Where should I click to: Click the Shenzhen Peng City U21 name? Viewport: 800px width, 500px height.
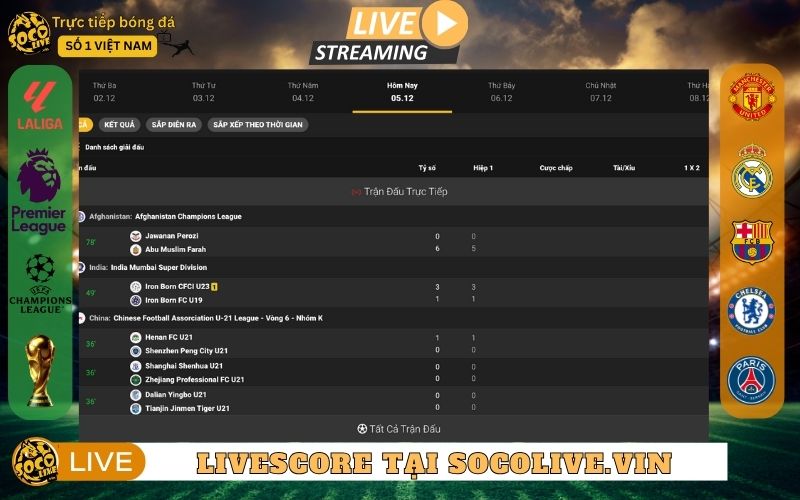coord(186,351)
